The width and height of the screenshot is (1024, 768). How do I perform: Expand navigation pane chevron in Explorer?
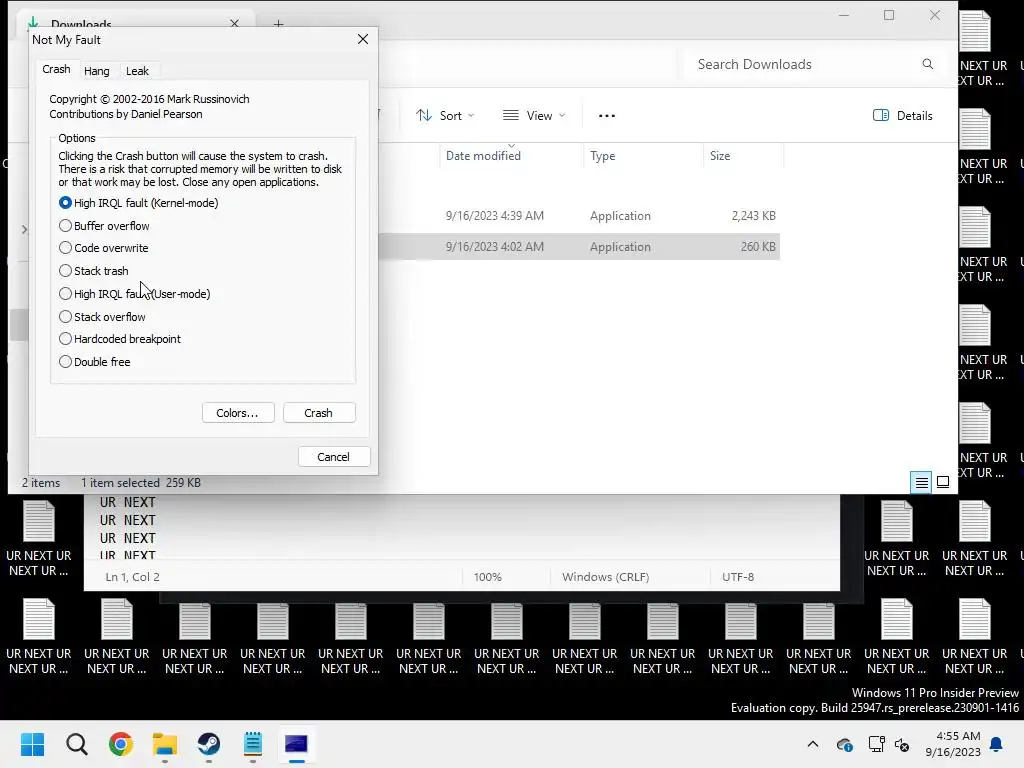24,229
